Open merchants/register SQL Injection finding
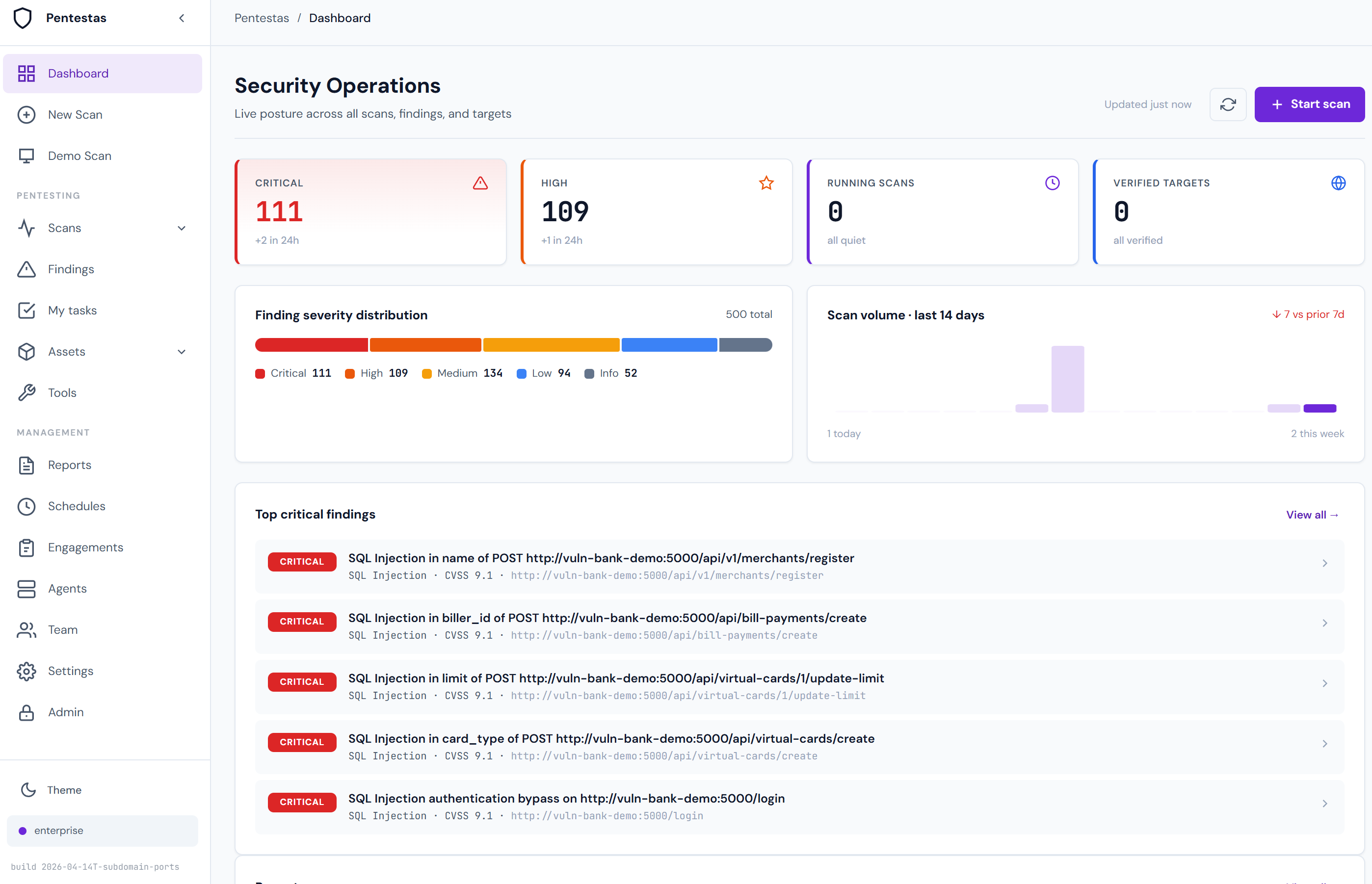Viewport: 1372px width, 884px height. pyautogui.click(x=800, y=567)
